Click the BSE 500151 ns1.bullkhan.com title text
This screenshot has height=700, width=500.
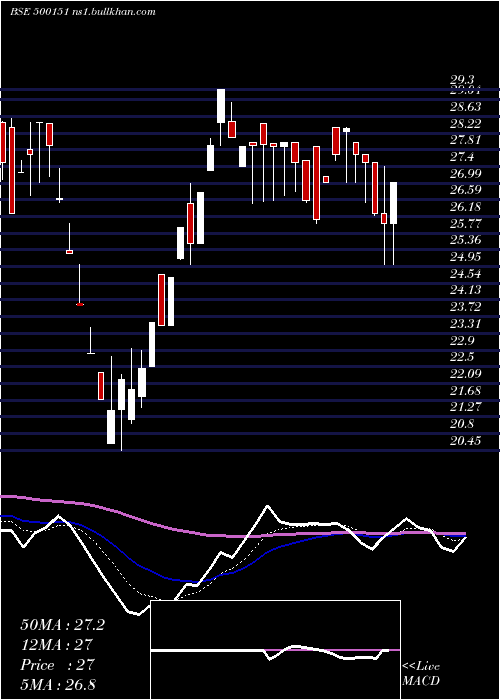(x=83, y=12)
